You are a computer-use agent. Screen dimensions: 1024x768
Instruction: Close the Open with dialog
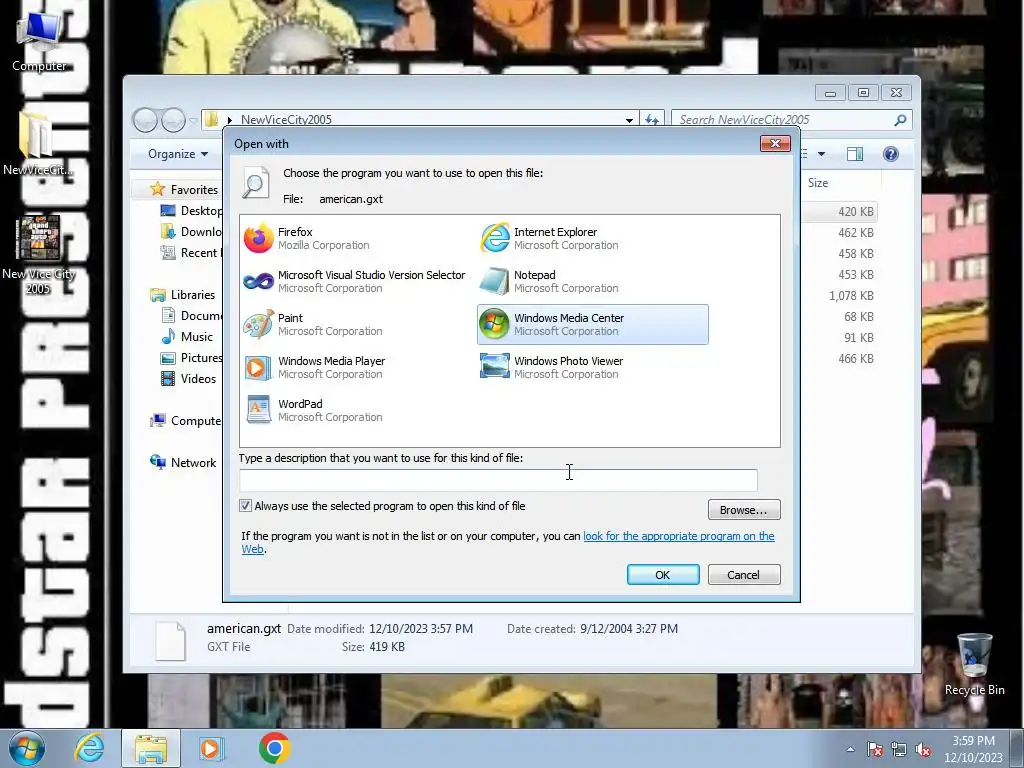pos(775,143)
